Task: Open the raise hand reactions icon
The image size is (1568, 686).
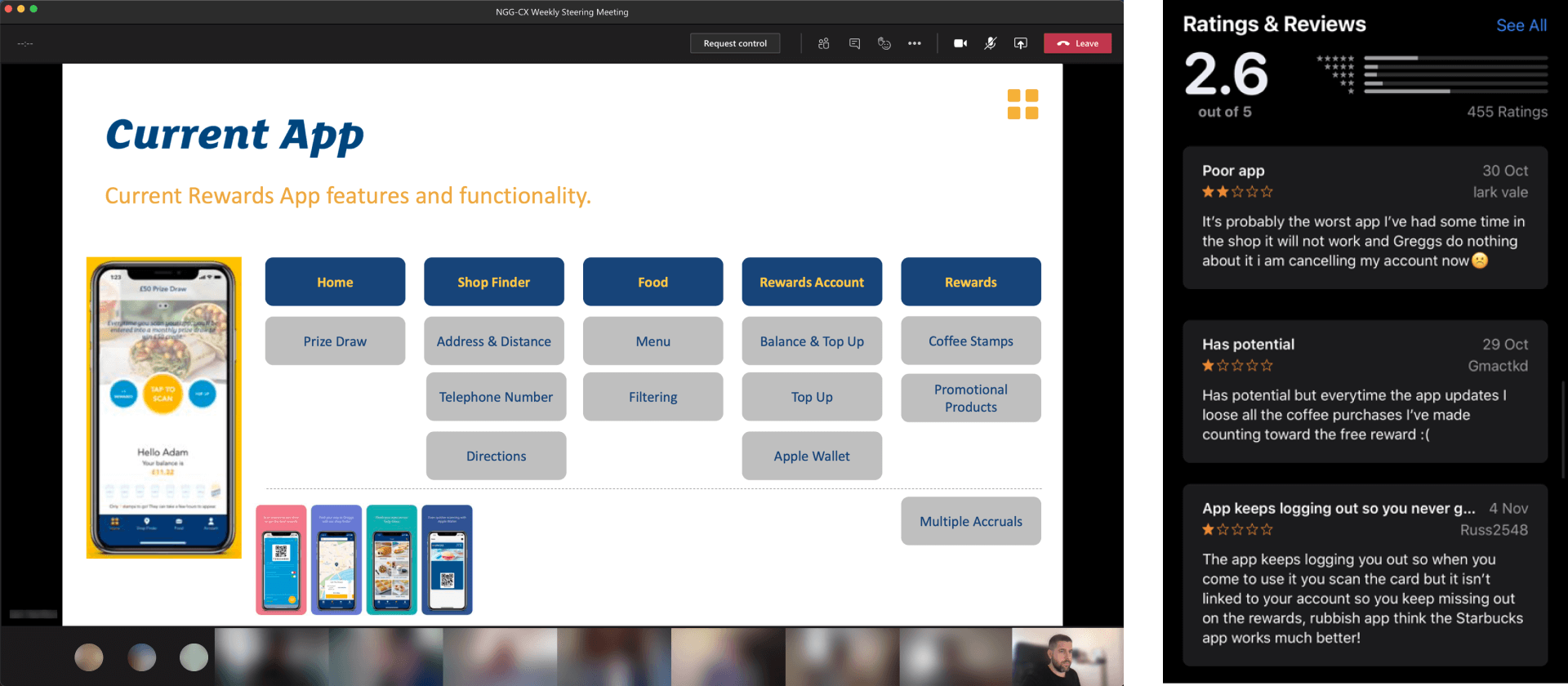Action: click(x=884, y=43)
